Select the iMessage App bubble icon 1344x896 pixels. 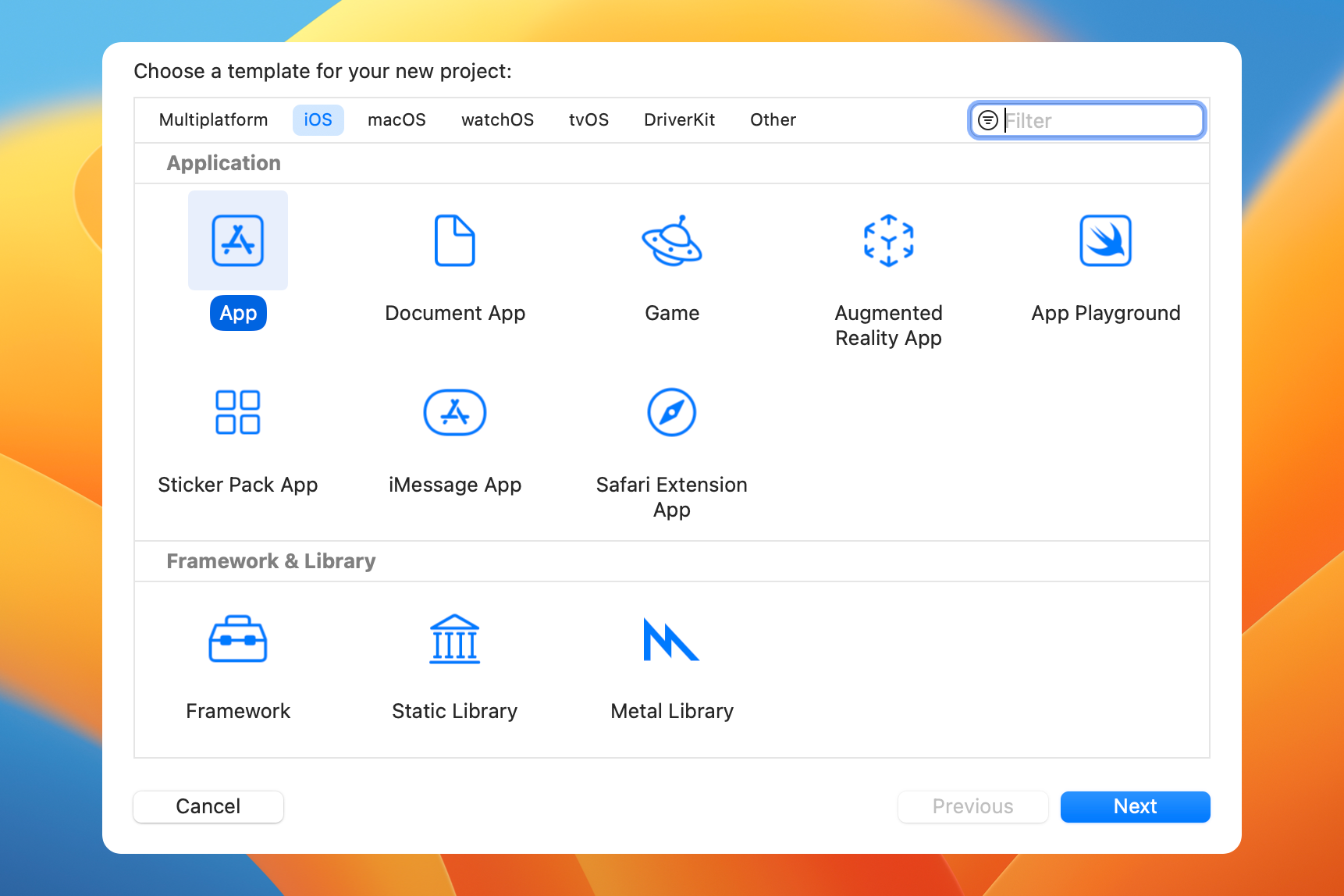click(455, 412)
